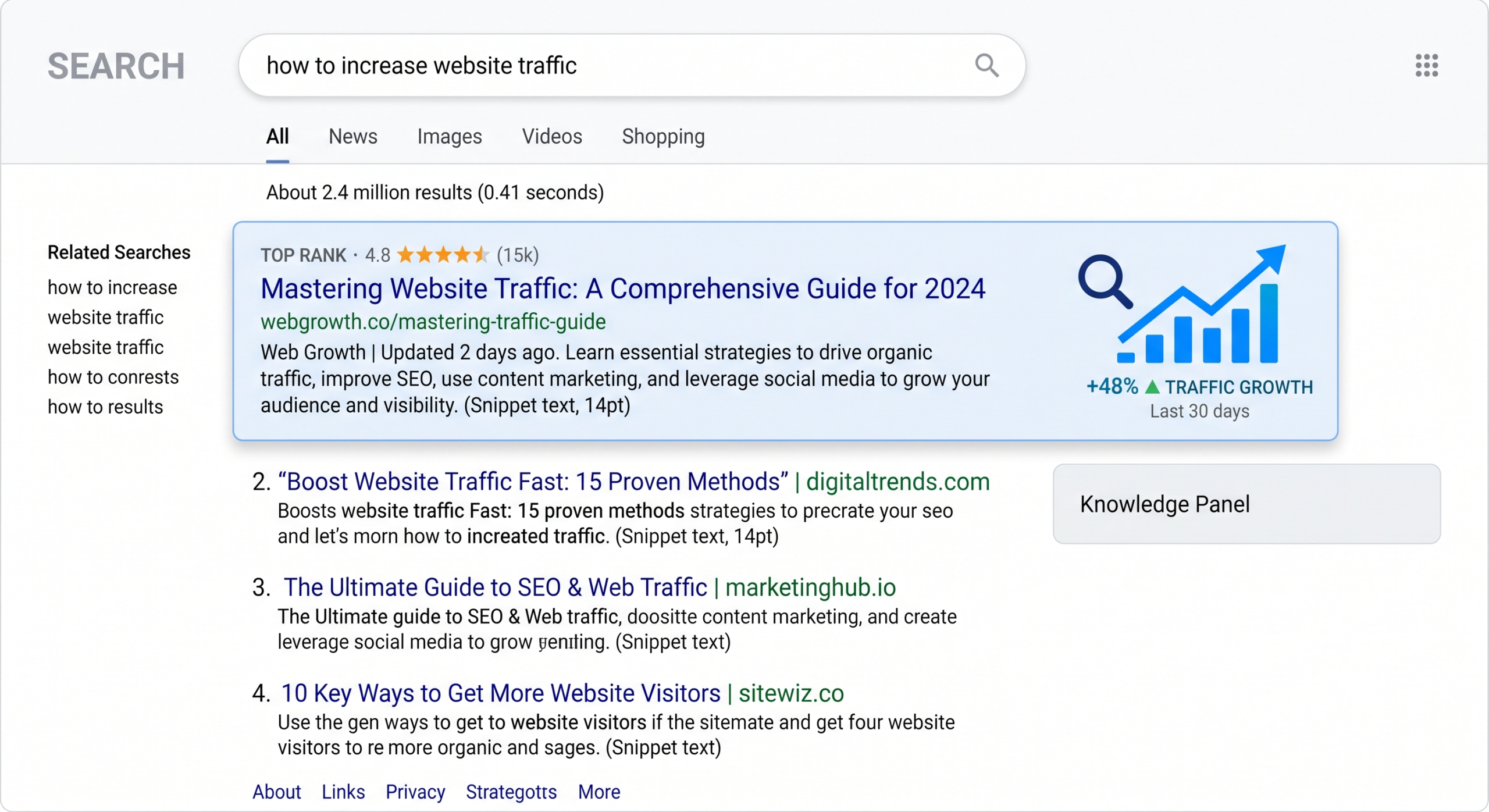
Task: Click the digitaltrends.com domain link
Action: [897, 482]
